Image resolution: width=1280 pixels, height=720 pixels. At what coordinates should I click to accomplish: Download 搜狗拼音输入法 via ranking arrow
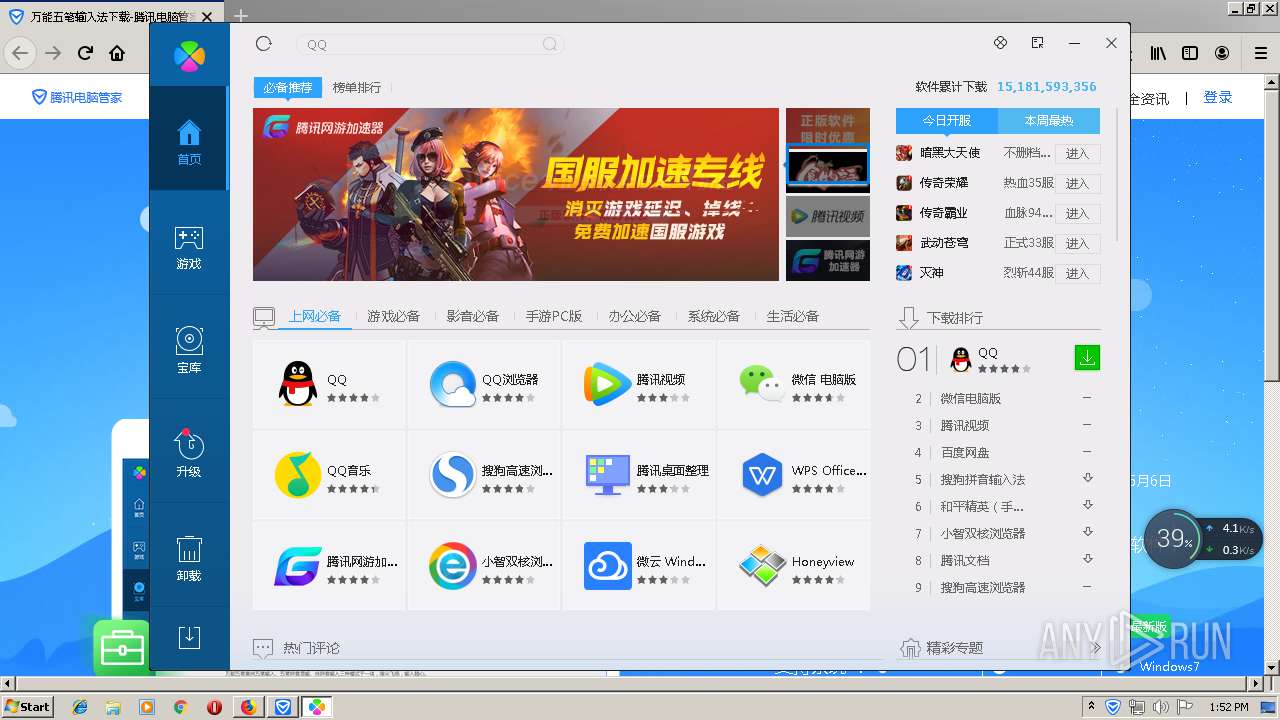click(x=1088, y=479)
